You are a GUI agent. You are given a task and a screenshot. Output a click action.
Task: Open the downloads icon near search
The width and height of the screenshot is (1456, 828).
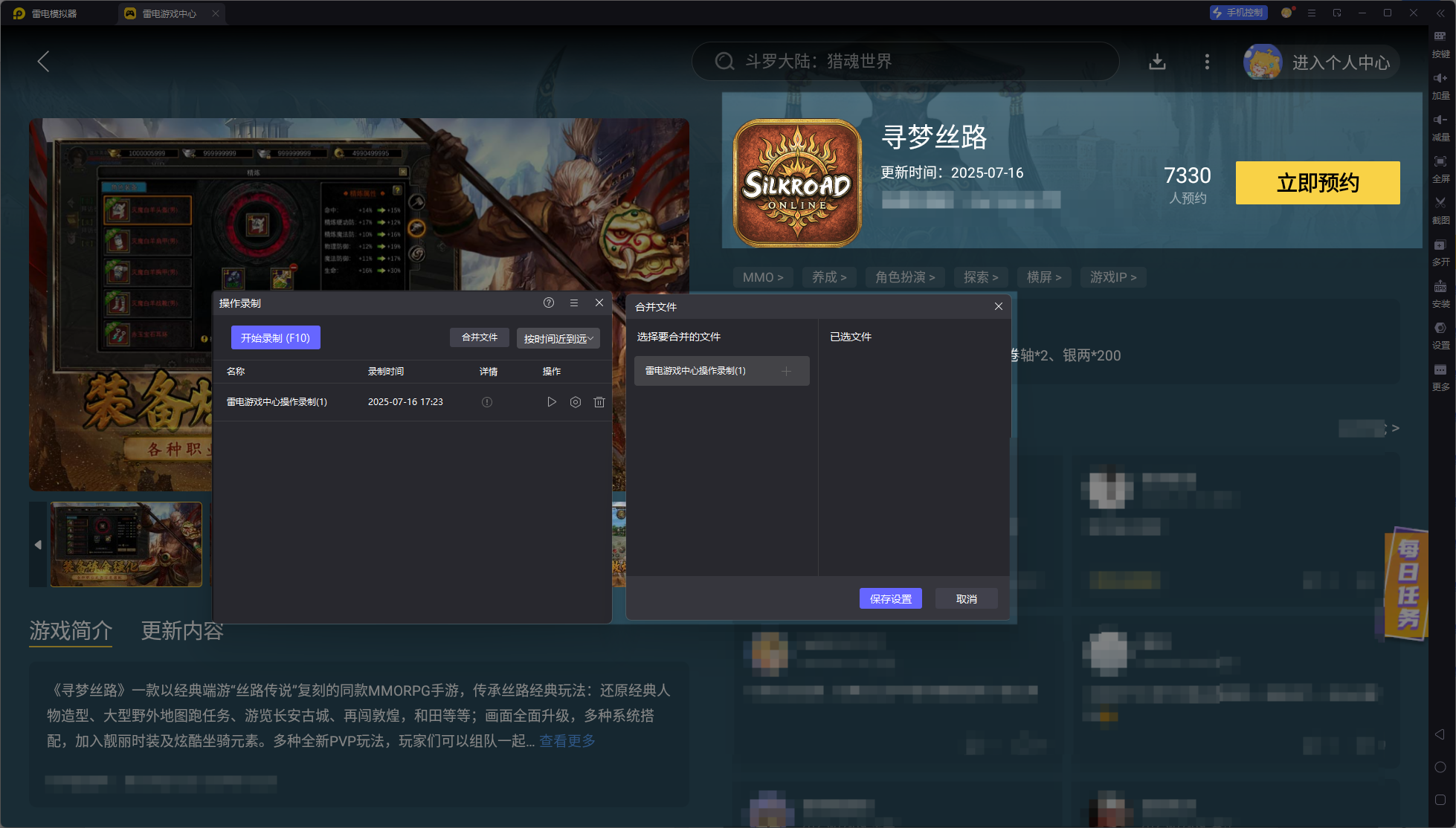(x=1157, y=62)
